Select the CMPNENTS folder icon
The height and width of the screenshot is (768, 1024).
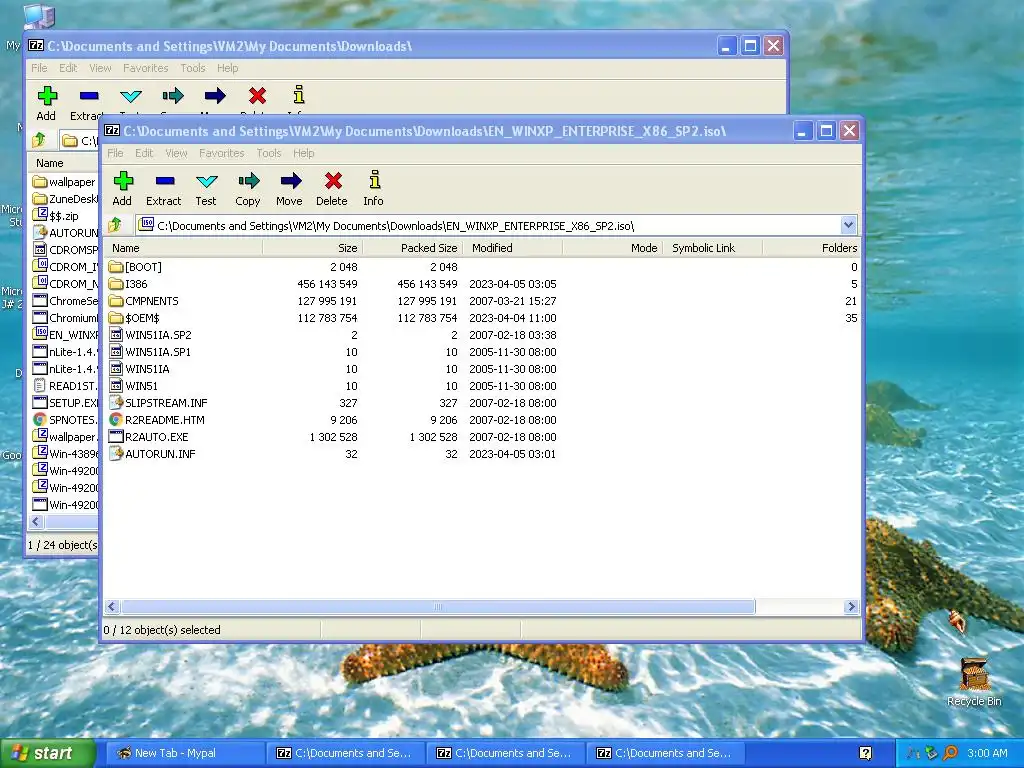pyautogui.click(x=116, y=301)
